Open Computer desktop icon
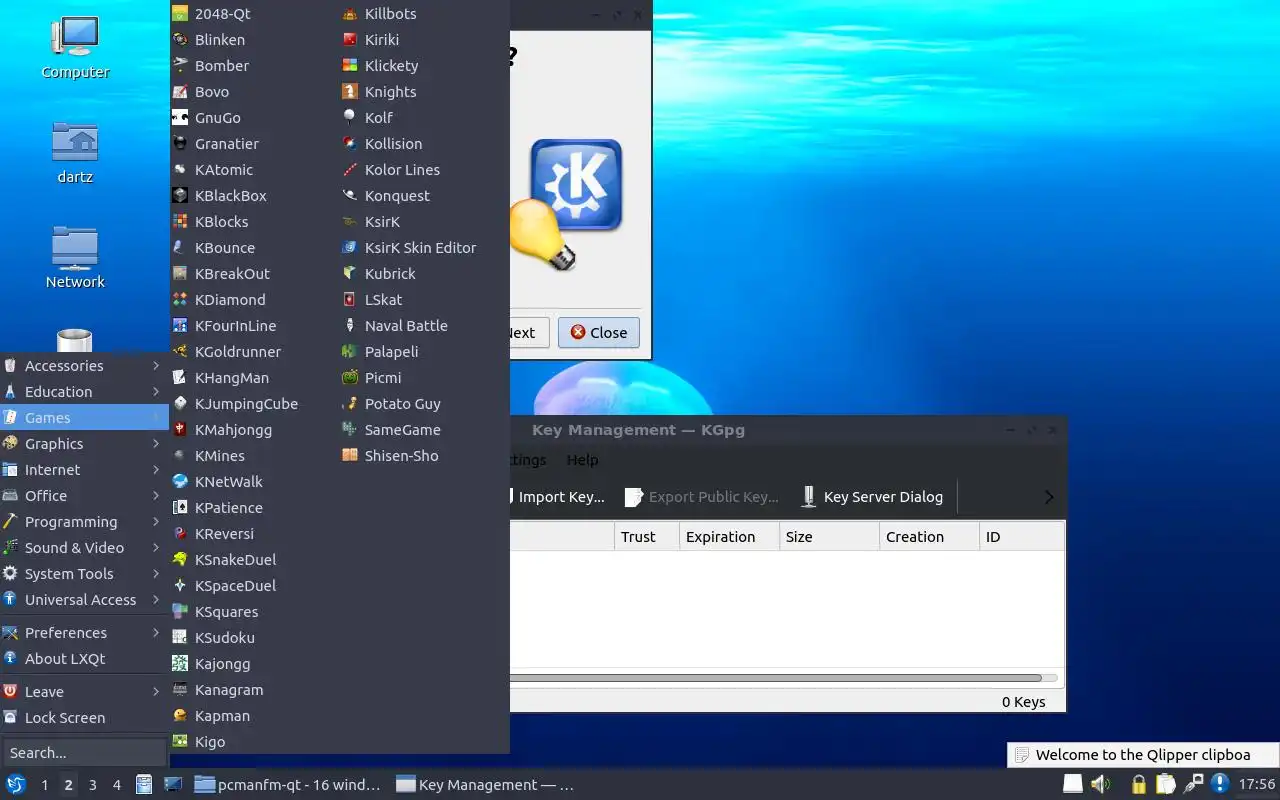This screenshot has width=1280, height=800. 75,47
